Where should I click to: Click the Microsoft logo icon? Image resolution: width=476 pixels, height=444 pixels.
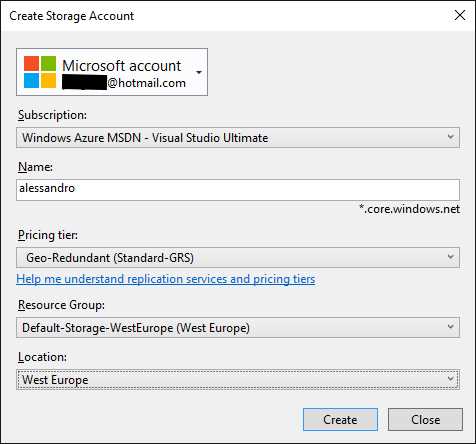pyautogui.click(x=40, y=72)
